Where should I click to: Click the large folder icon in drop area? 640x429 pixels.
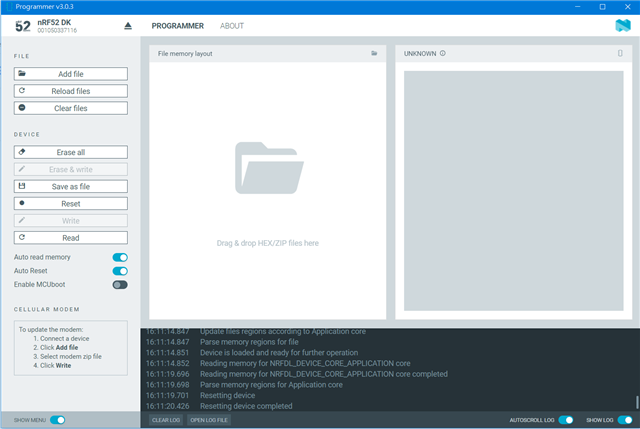[x=269, y=168]
